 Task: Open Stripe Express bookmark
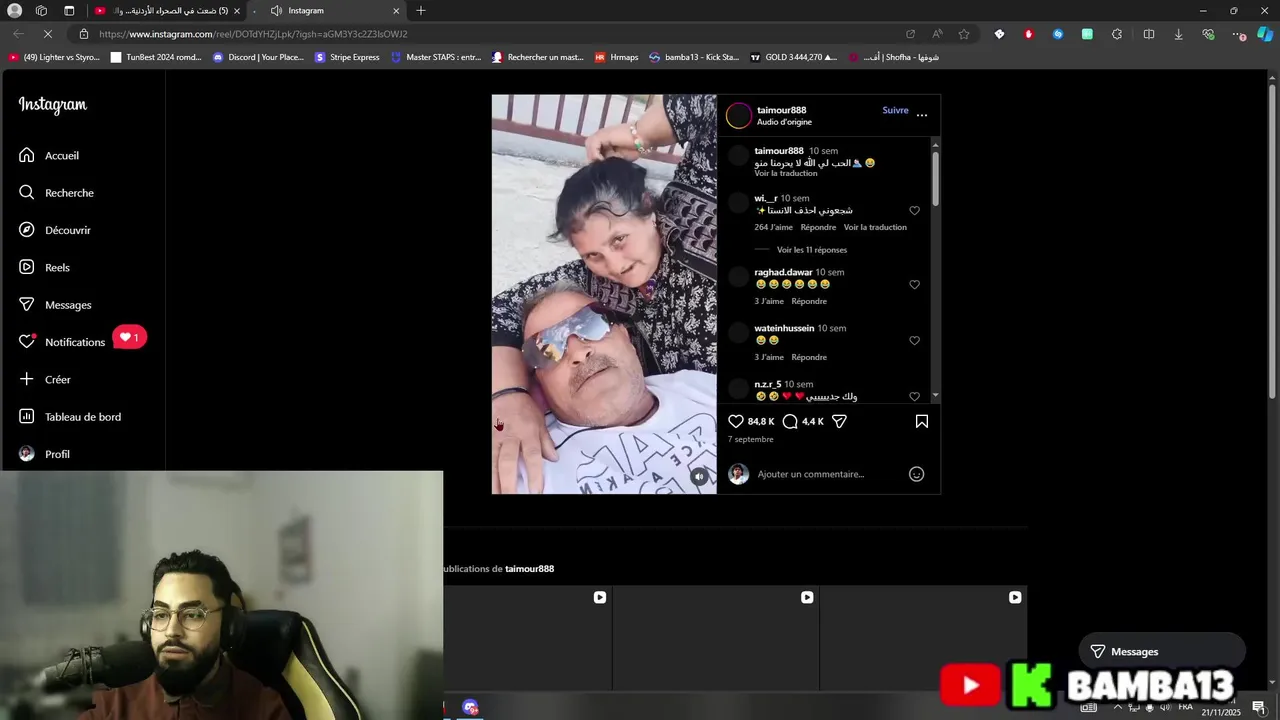347,58
